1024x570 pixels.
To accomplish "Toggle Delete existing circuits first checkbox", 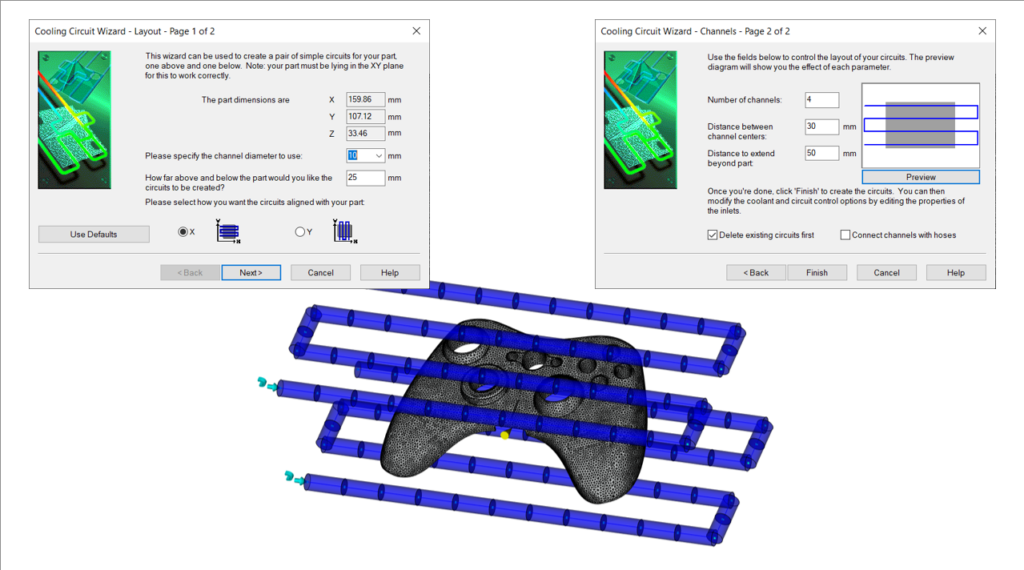I will click(712, 235).
